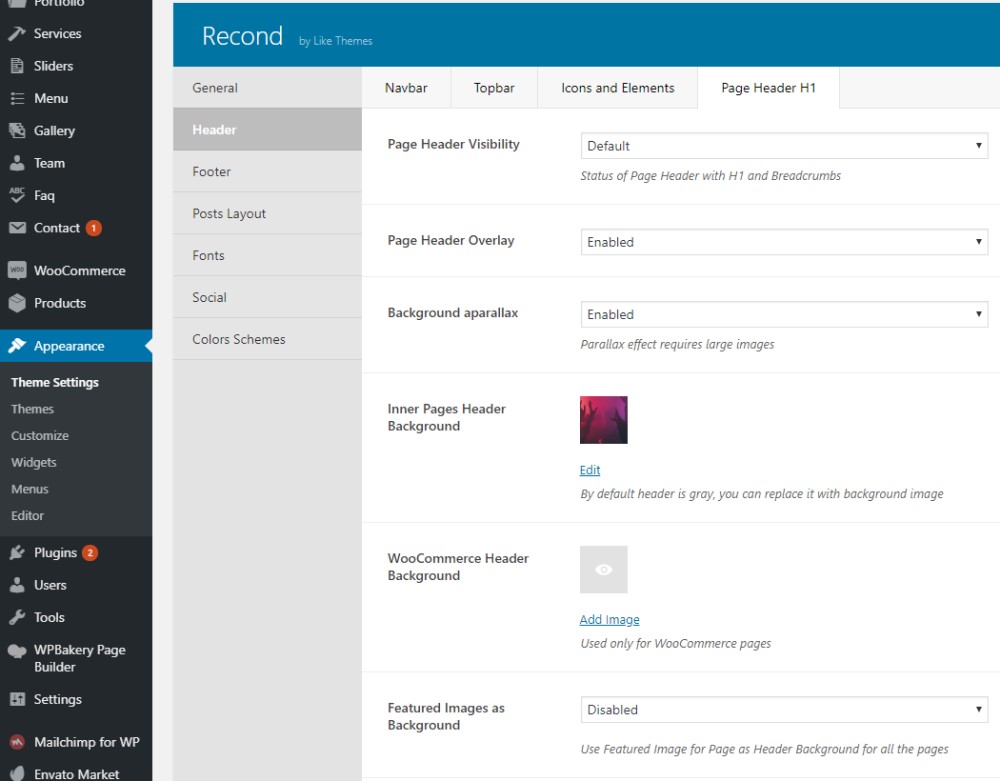Open the Customize submenu item
1000x781 pixels.
pyautogui.click(x=40, y=435)
